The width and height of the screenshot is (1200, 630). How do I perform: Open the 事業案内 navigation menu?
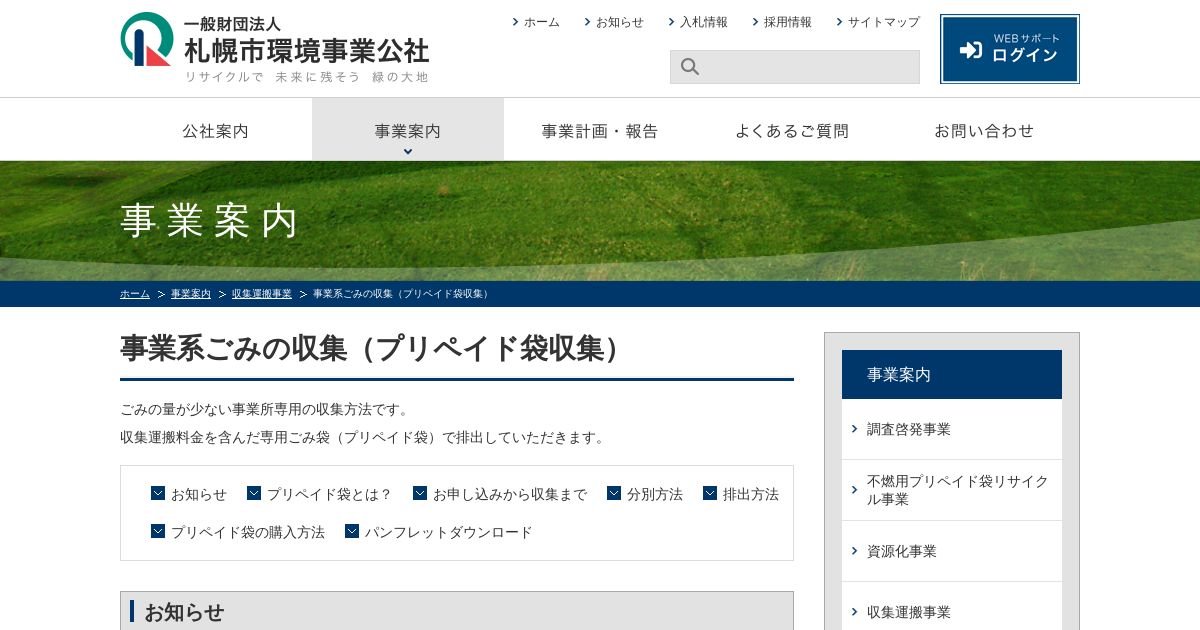pos(408,130)
